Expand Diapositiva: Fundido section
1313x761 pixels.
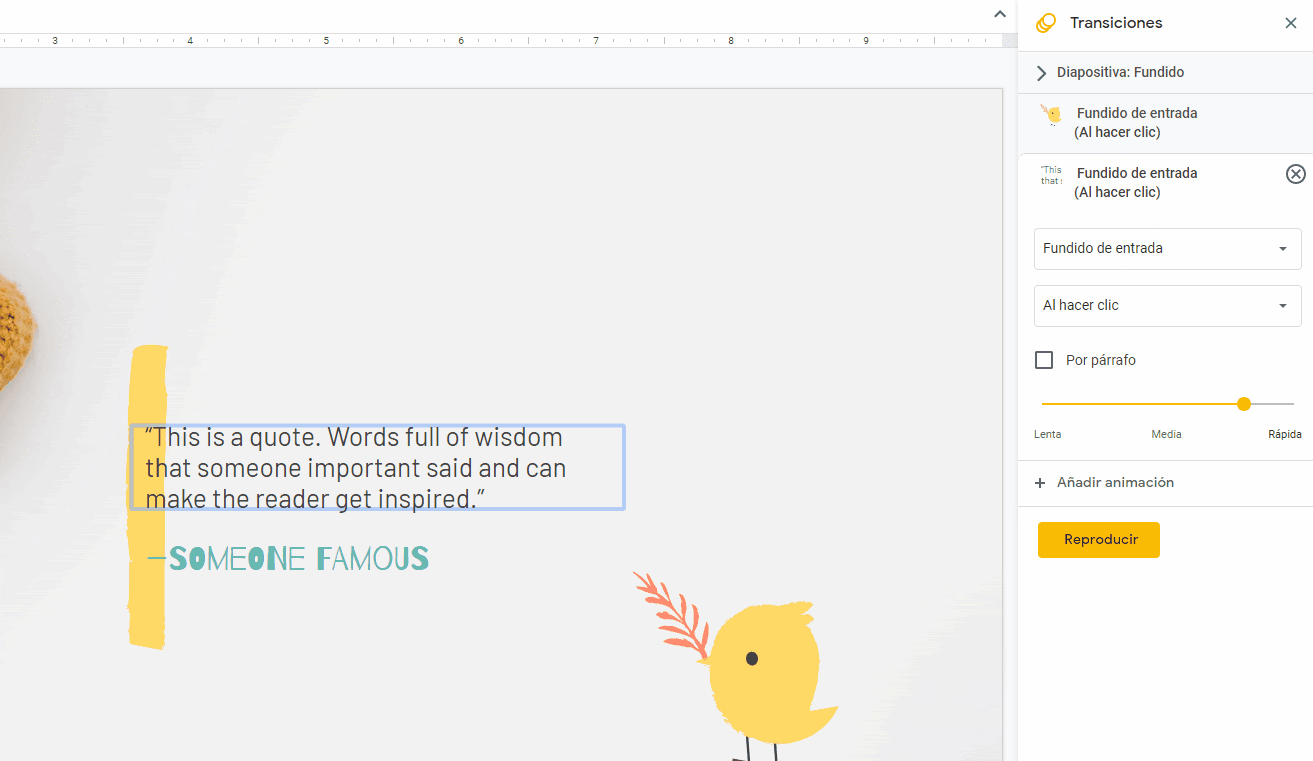click(1042, 73)
